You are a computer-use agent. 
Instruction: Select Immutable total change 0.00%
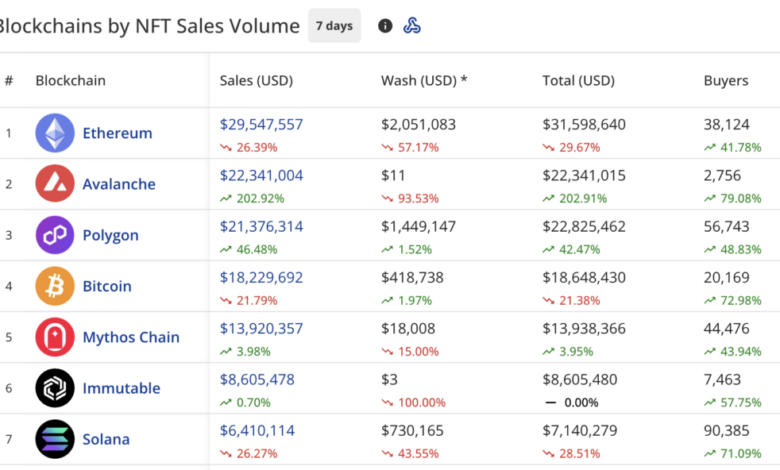point(581,402)
